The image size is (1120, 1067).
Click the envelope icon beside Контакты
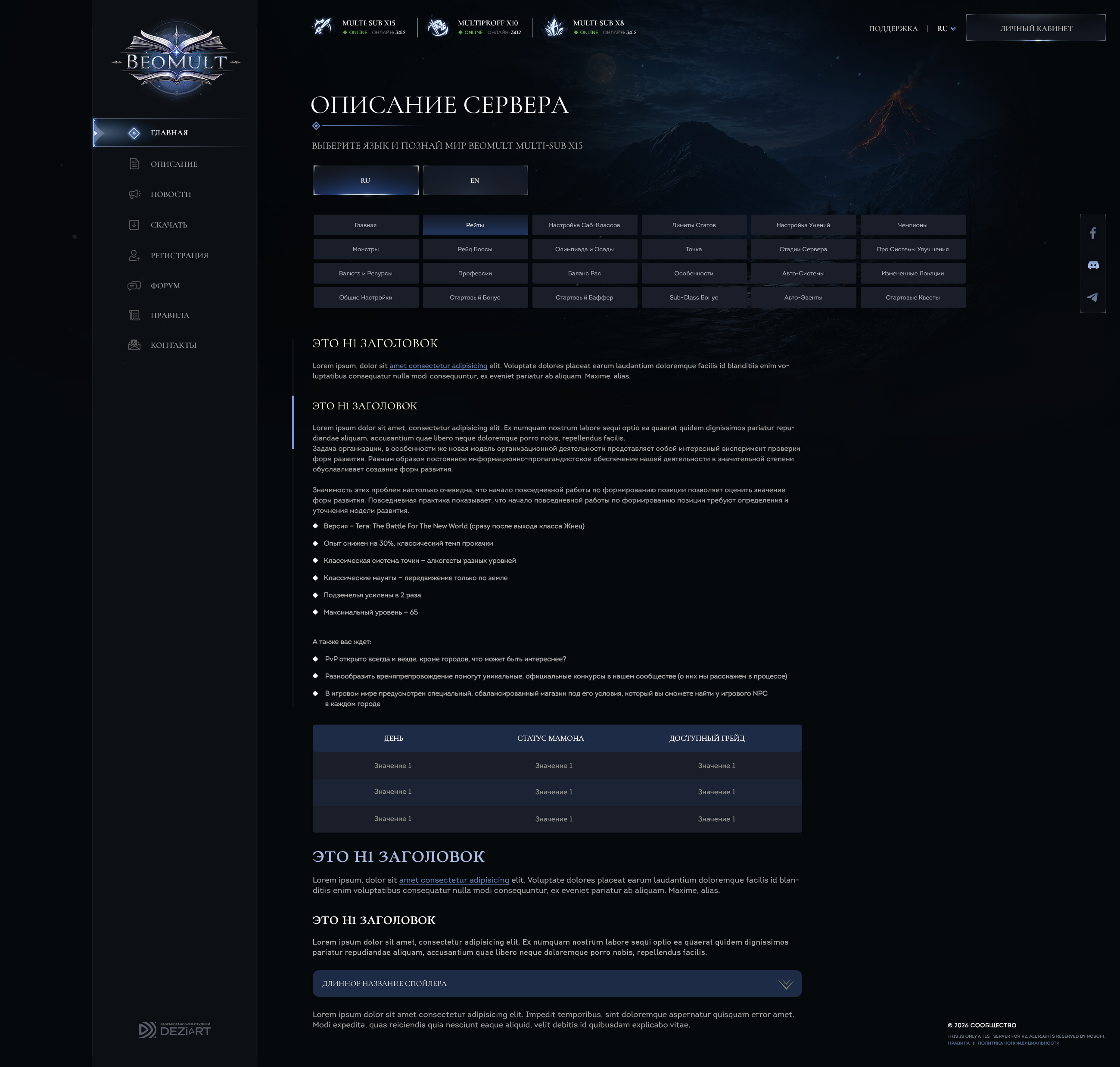134,345
